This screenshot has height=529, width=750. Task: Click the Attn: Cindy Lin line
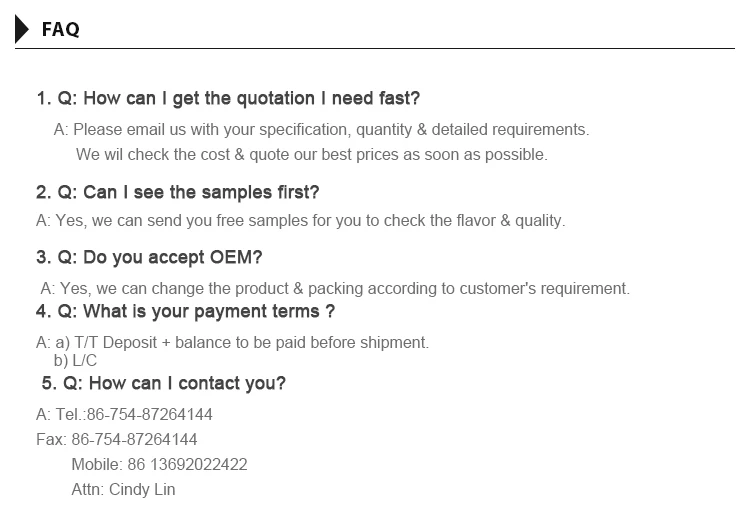(x=123, y=490)
